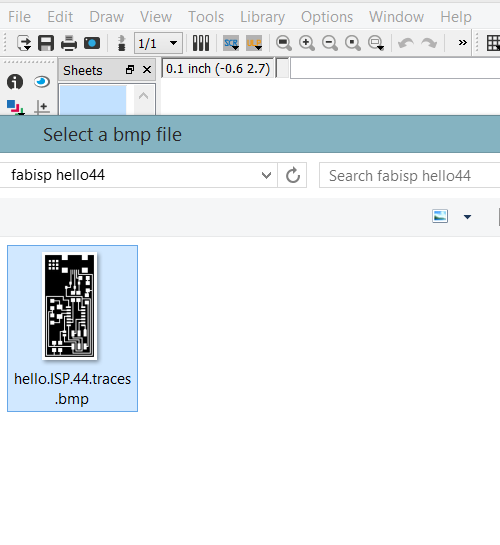Select the Mark origin tool icon
Screen dimensions: 500x545
click(42, 107)
